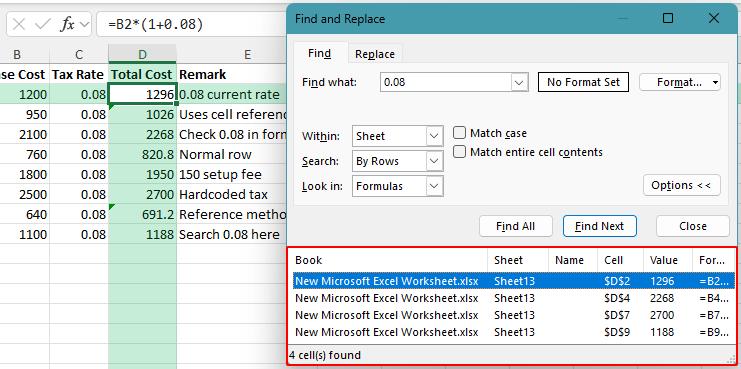Image resolution: width=741 pixels, height=369 pixels.
Task: Expand the fx function dropdown arrow
Action: [85, 25]
